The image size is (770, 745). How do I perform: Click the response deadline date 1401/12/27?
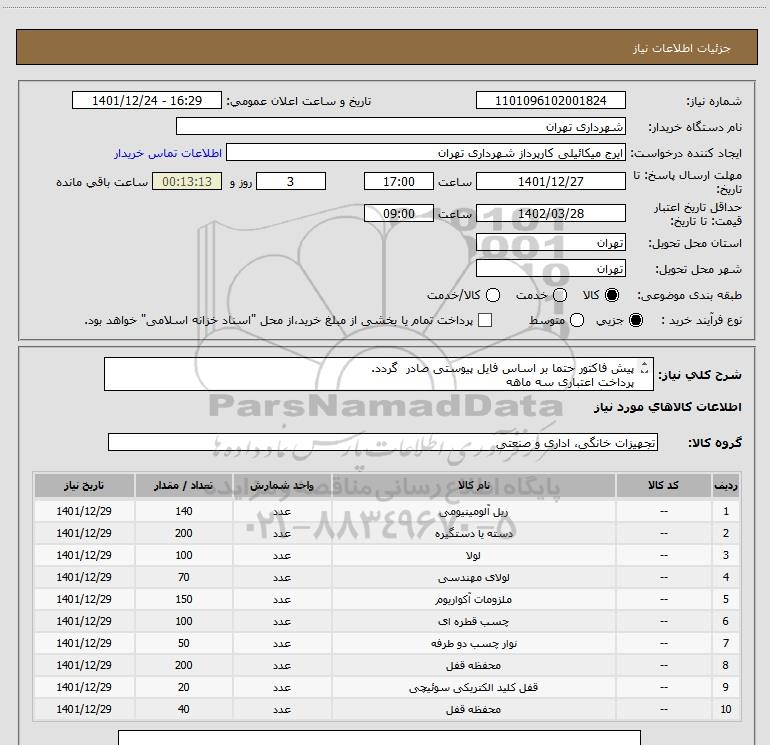click(550, 182)
